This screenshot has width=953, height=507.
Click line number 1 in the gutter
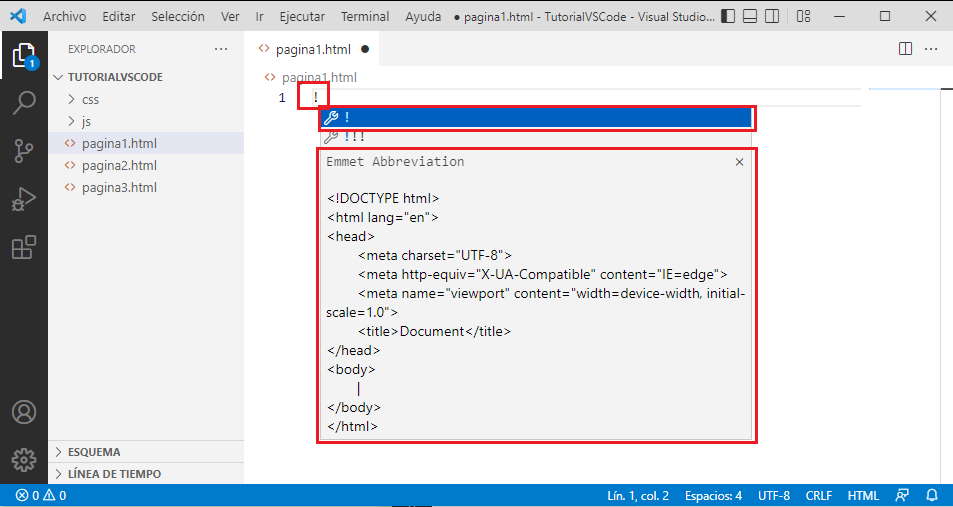pyautogui.click(x=282, y=97)
